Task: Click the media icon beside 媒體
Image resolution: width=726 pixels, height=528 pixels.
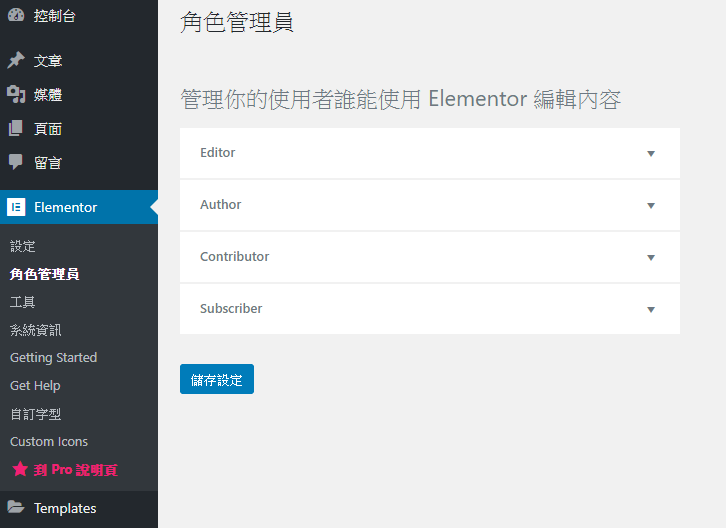Action: [16, 94]
